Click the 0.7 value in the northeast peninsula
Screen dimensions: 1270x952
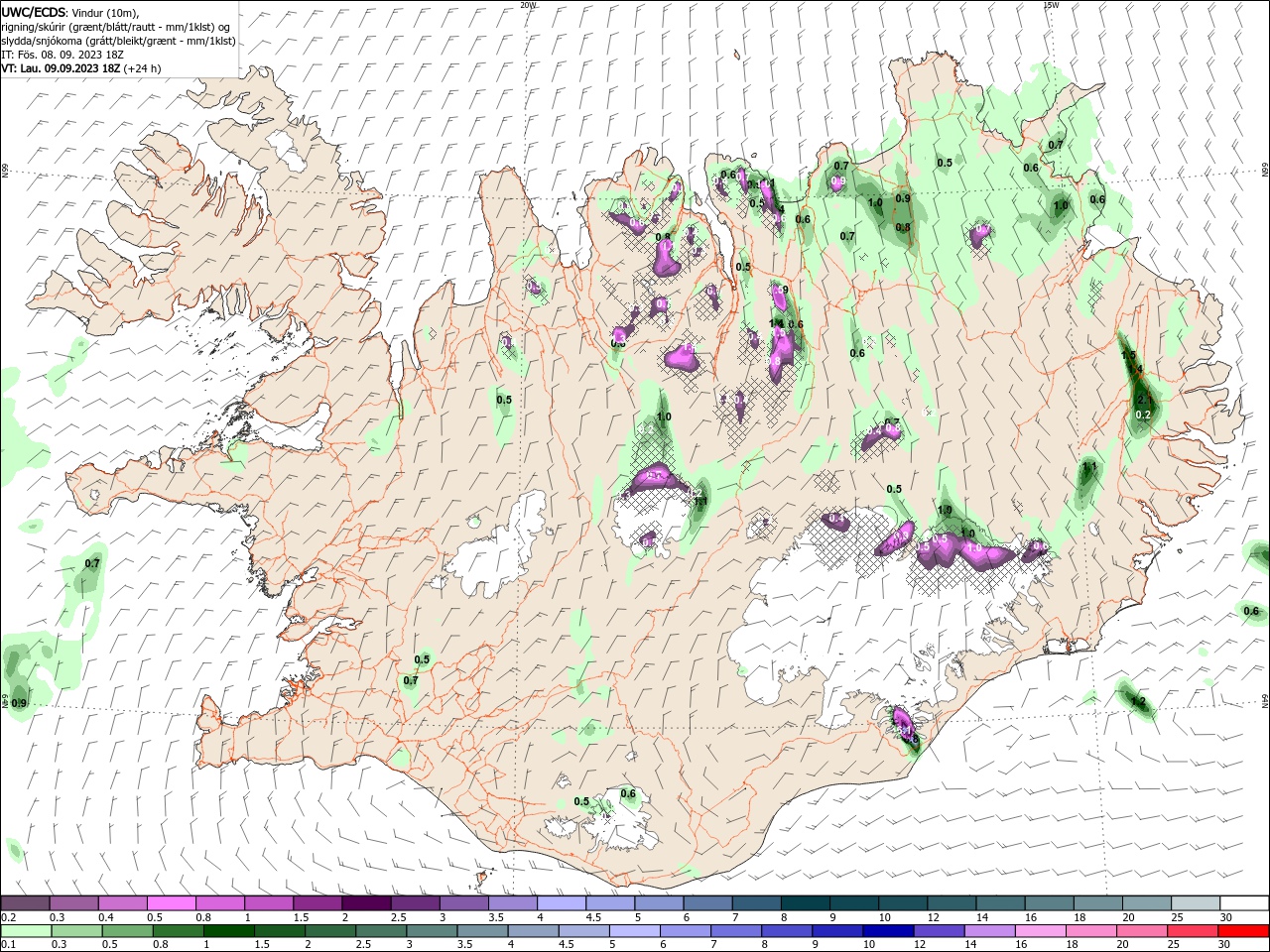pos(1056,145)
